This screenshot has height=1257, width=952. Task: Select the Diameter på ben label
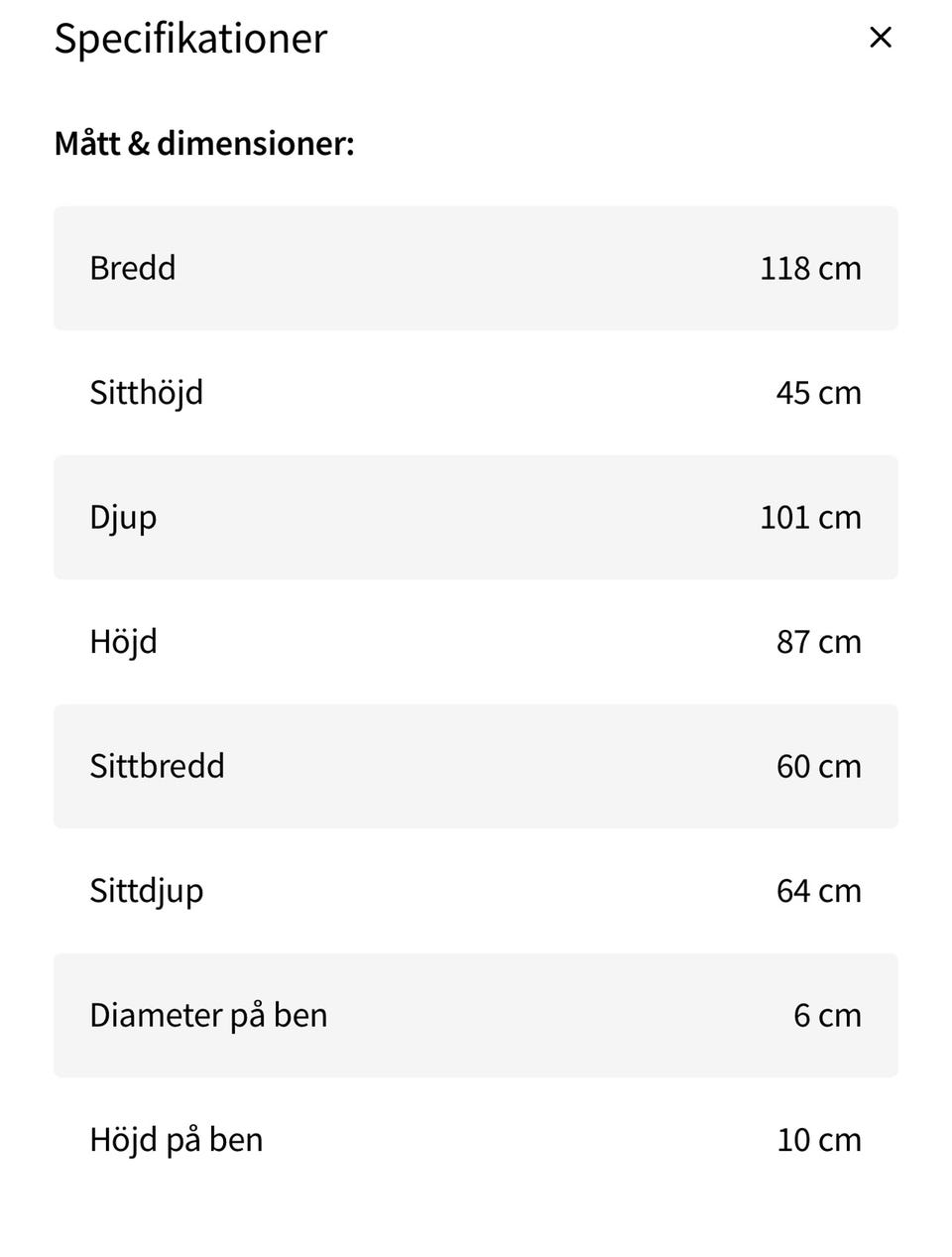[208, 1015]
